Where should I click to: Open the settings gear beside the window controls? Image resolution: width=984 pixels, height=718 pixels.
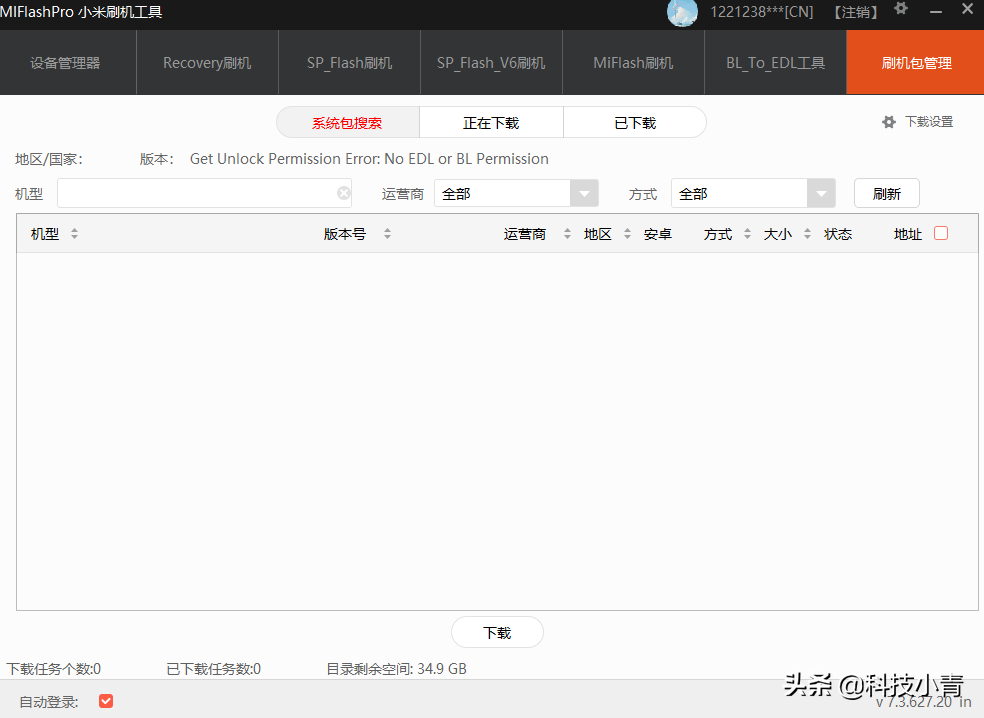tap(899, 10)
